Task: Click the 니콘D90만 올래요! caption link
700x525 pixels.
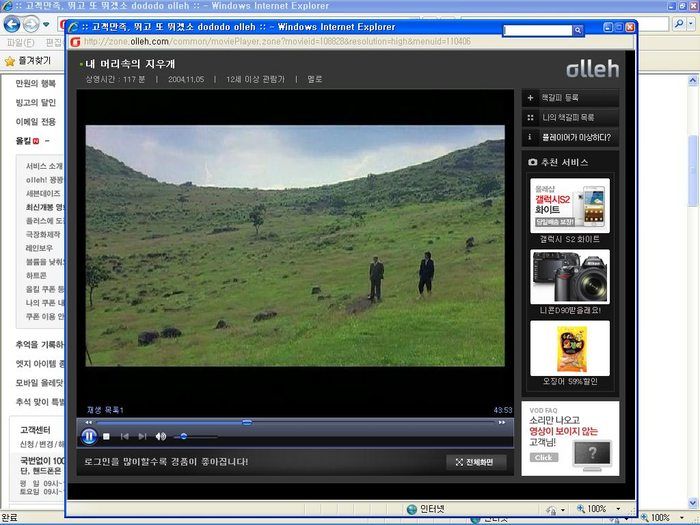Action: 570,310
